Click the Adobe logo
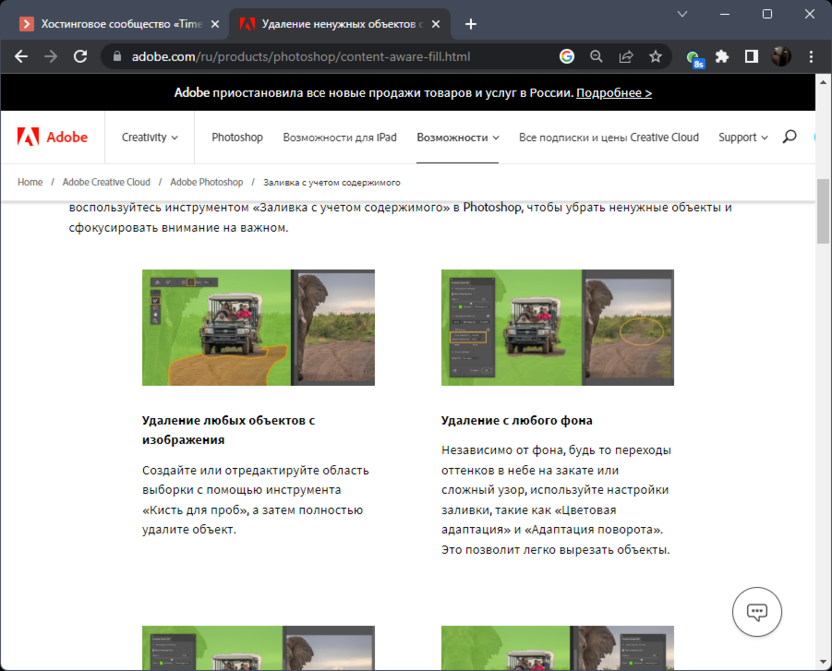This screenshot has height=671, width=832. coord(52,137)
